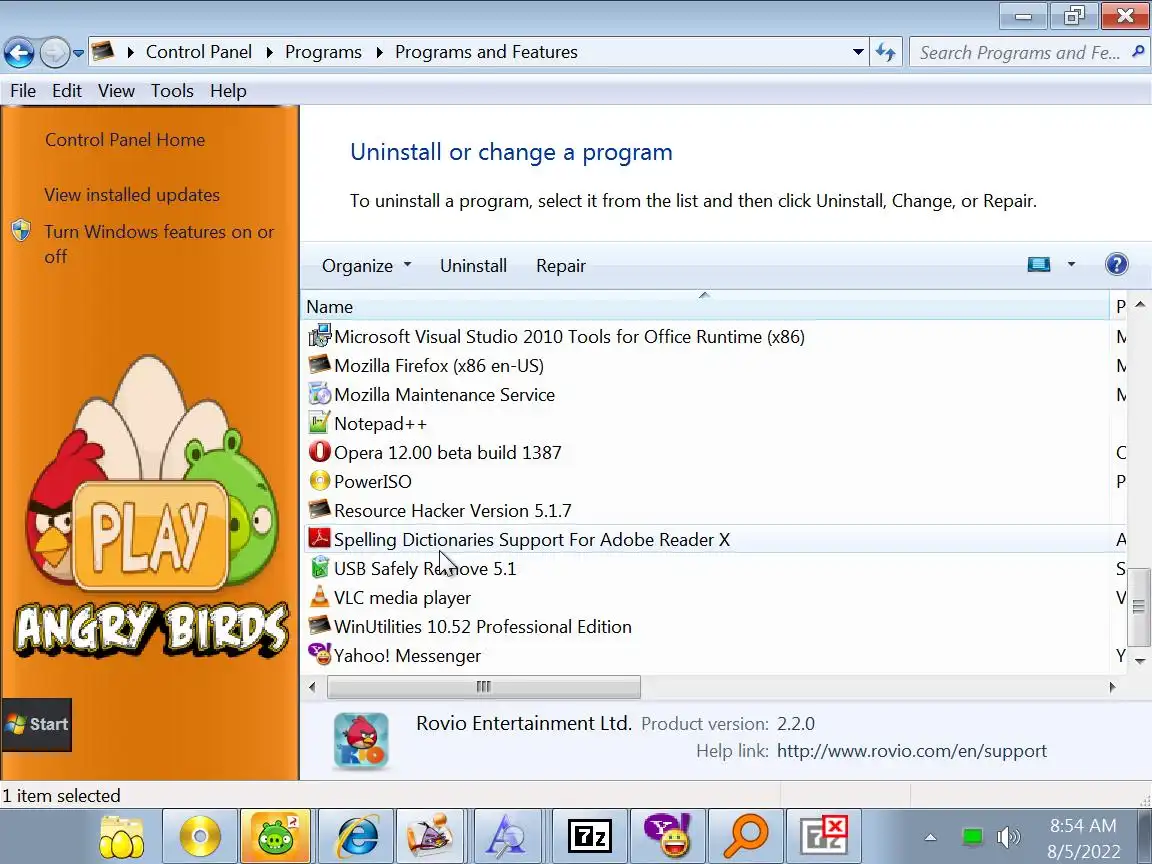Open the Help menu
The width and height of the screenshot is (1152, 864).
coord(228,91)
